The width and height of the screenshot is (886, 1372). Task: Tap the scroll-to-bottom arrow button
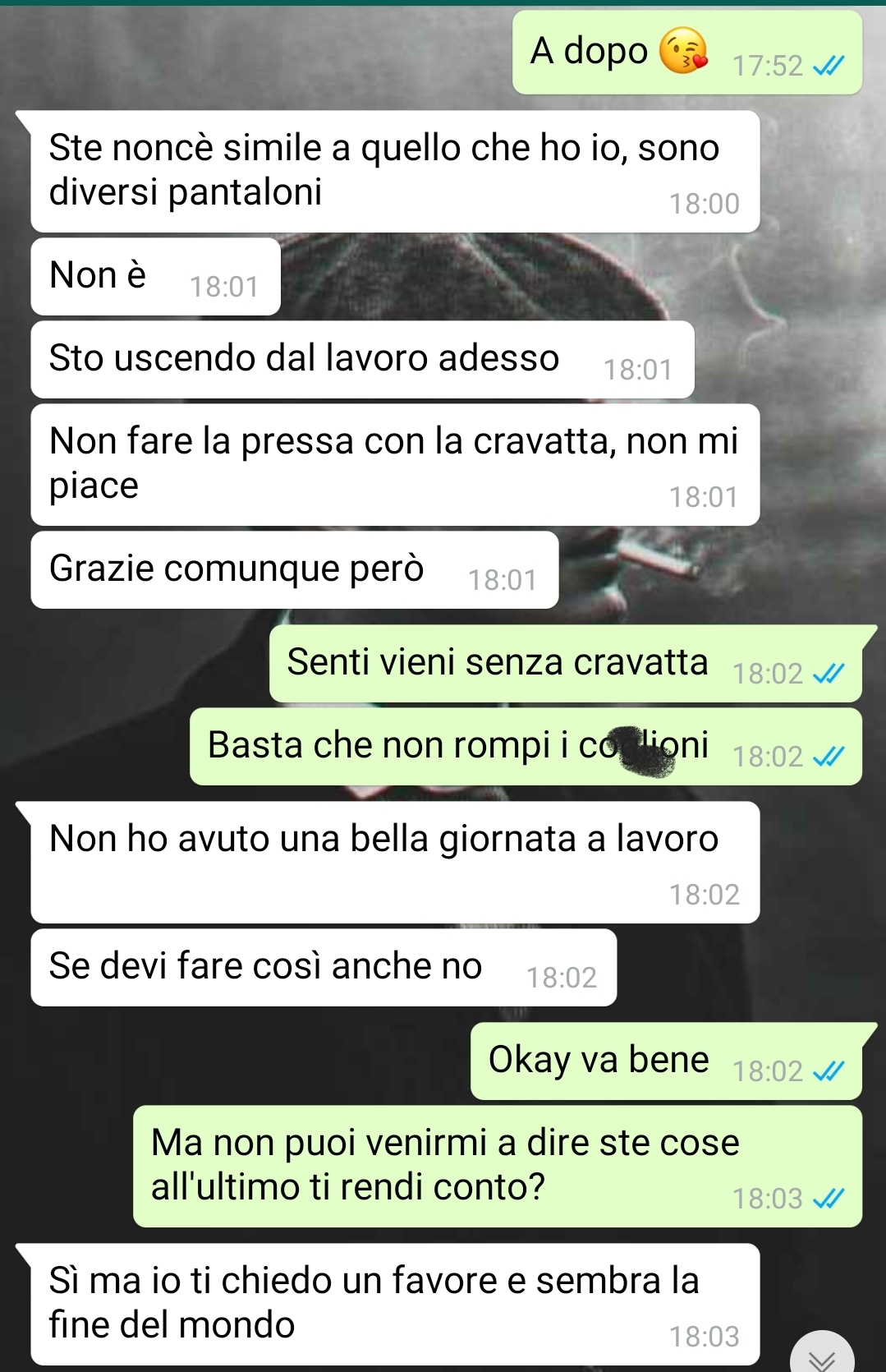point(822,1354)
